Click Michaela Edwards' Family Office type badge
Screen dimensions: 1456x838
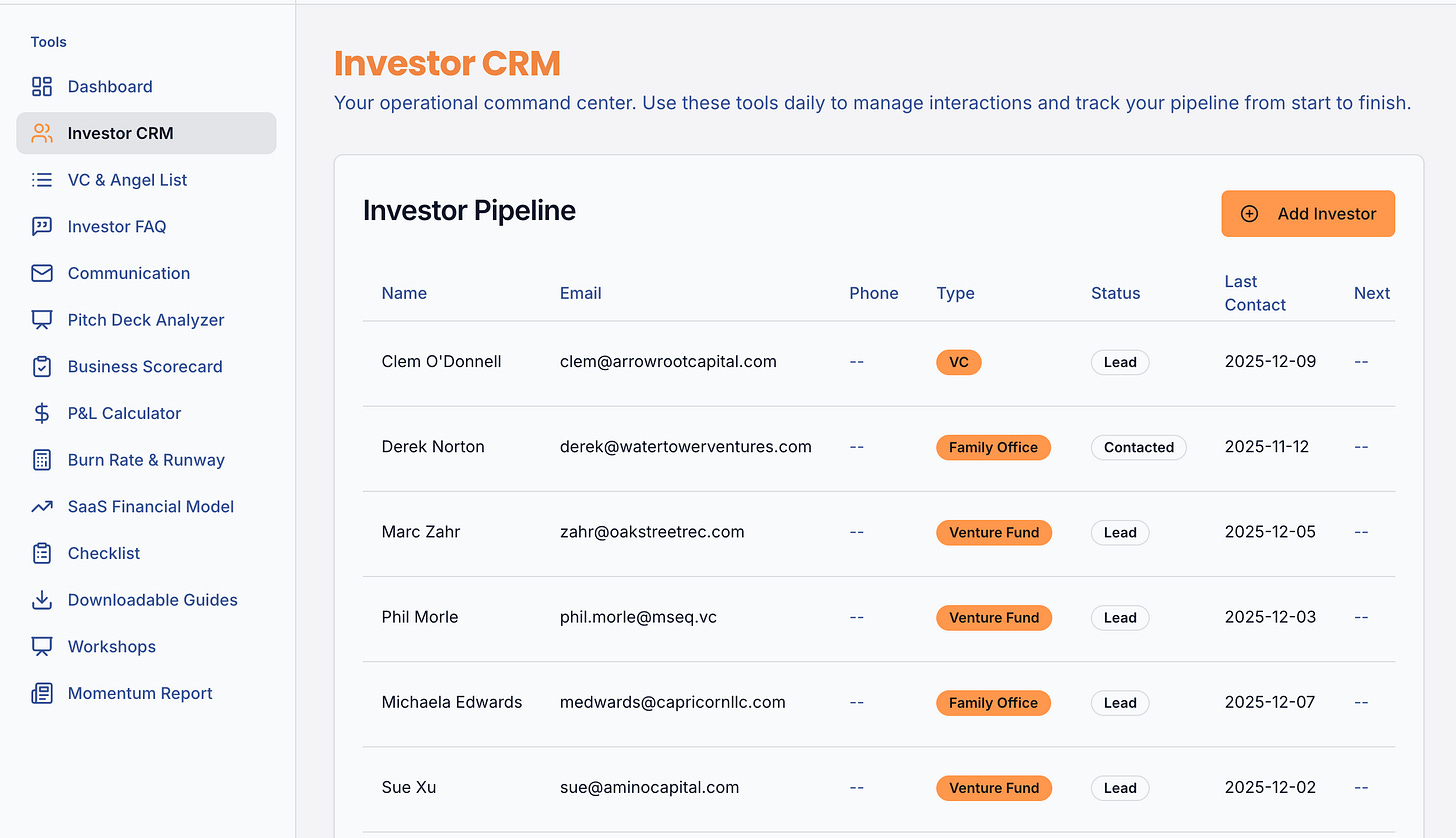[x=993, y=702]
